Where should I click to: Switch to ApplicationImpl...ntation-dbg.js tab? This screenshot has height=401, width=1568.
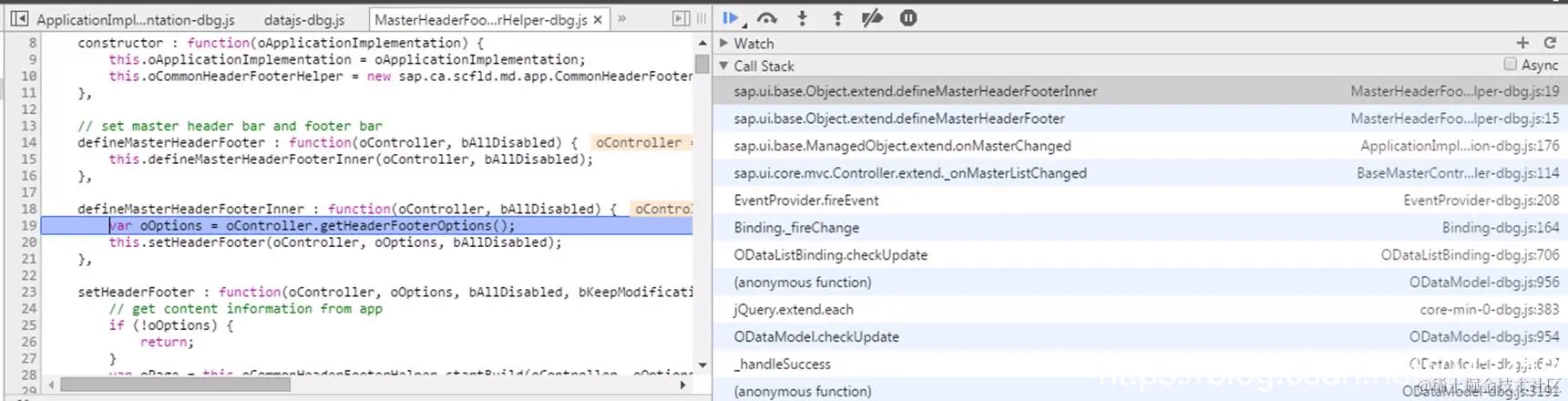(135, 19)
